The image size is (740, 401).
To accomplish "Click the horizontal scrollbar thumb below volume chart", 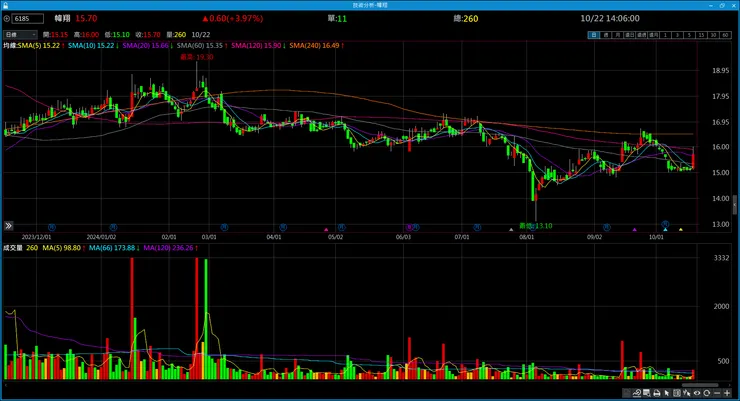I will [x=700, y=385].
